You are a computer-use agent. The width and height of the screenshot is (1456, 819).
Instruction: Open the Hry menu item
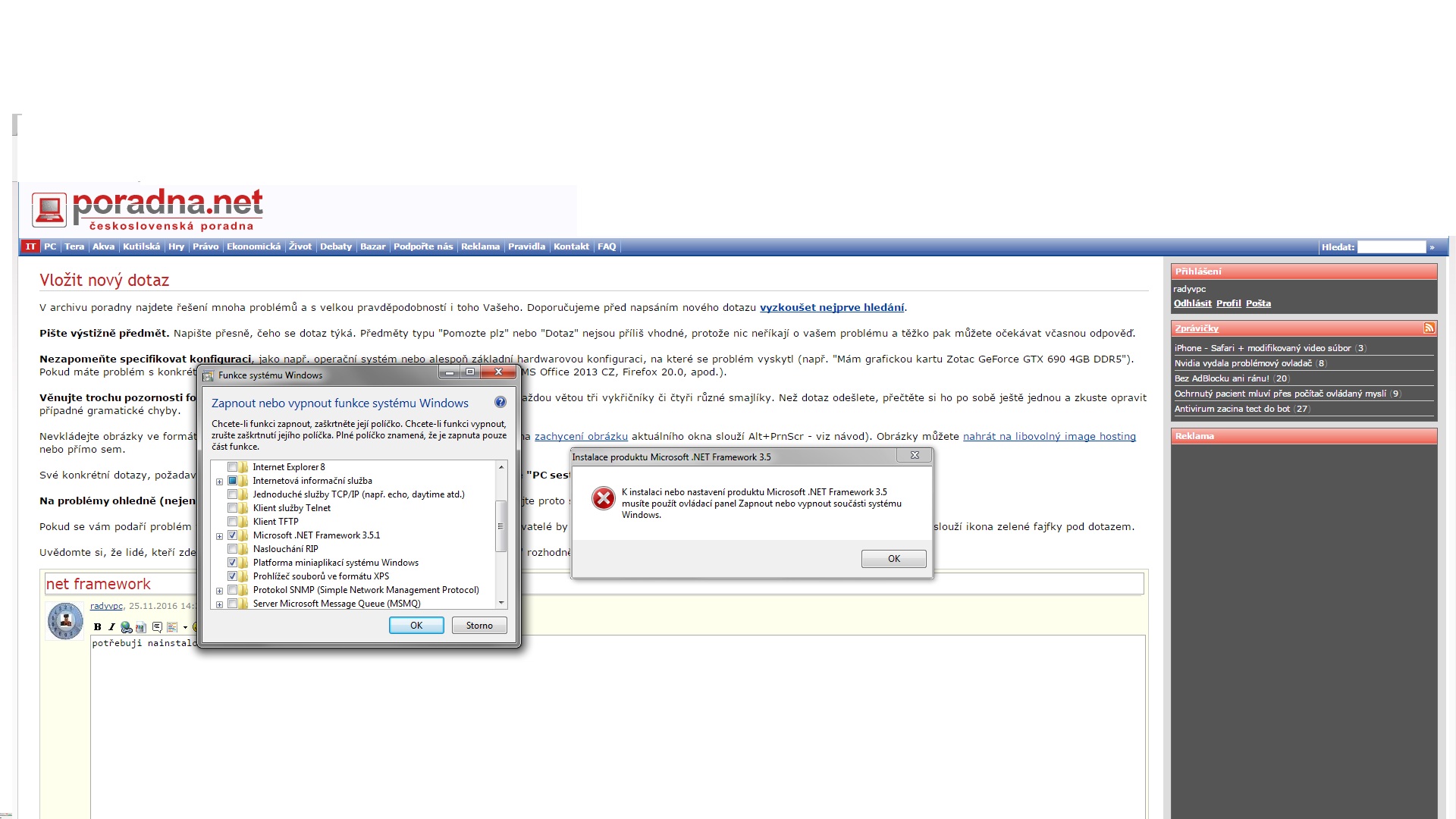pos(176,246)
